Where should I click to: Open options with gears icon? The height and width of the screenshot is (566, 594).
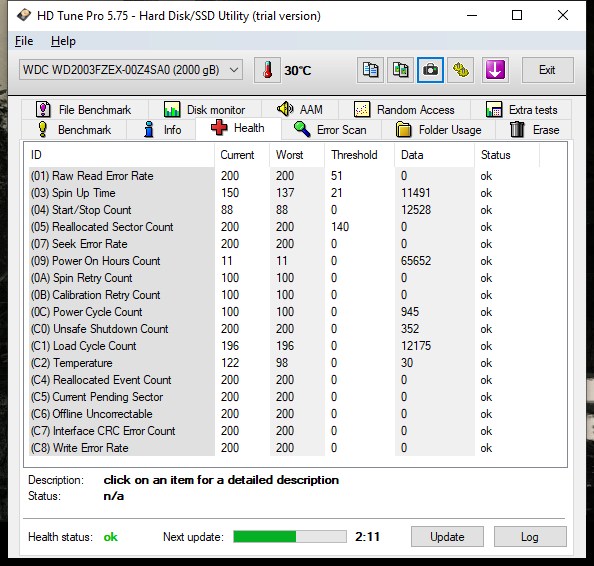point(460,70)
